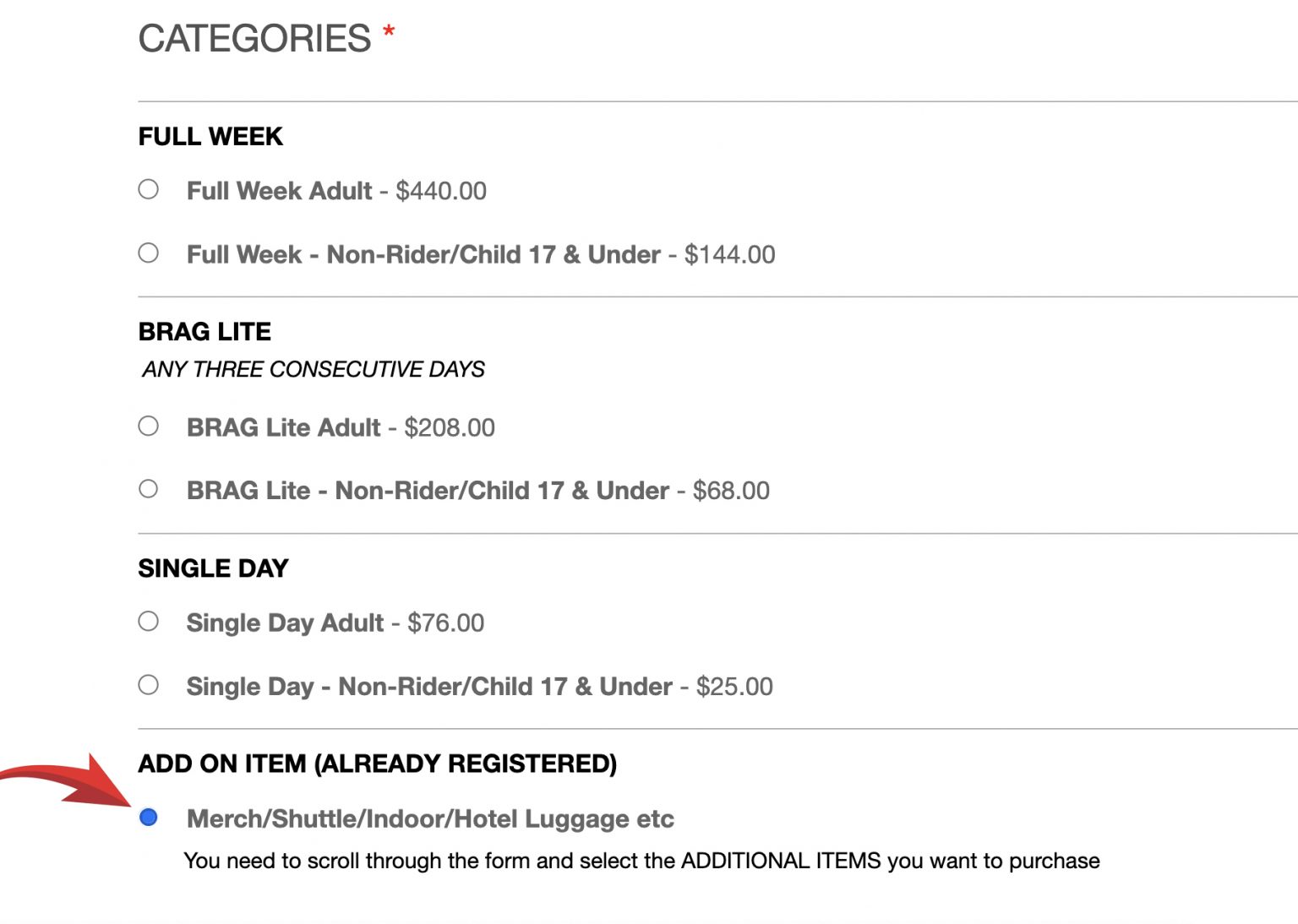Choose Full Week Non-Rider/Child radio button
This screenshot has width=1298, height=924.
click(149, 253)
